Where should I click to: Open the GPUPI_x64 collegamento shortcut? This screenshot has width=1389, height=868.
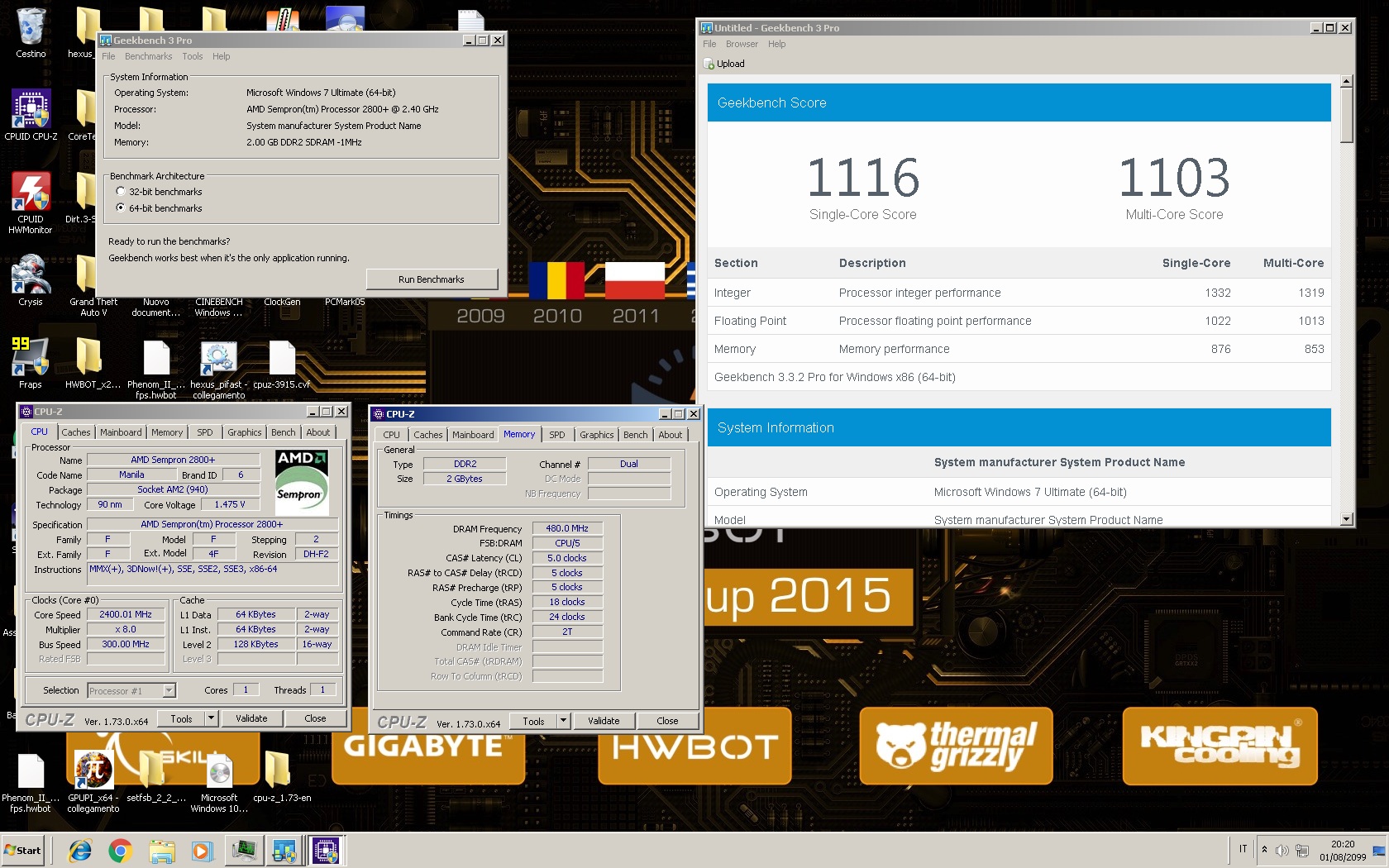[x=93, y=782]
